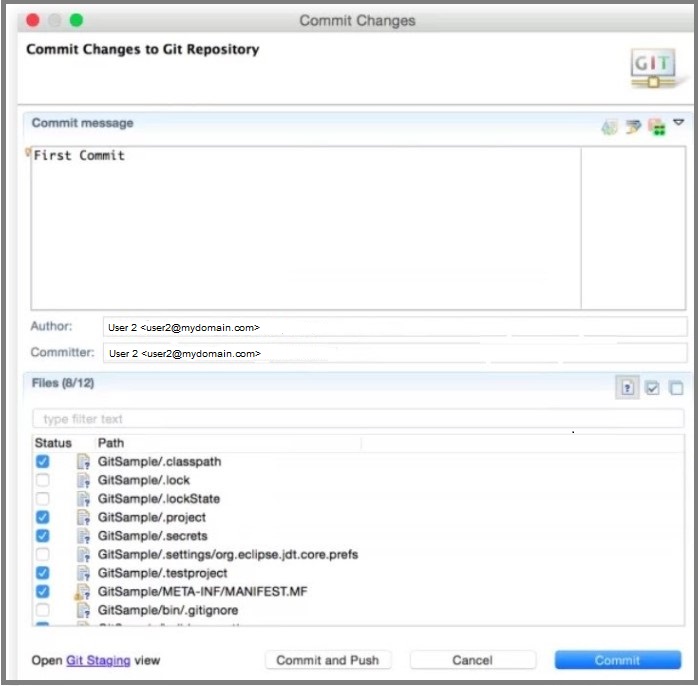This screenshot has width=698, height=686.
Task: Click the Author field
Action: coord(395,327)
